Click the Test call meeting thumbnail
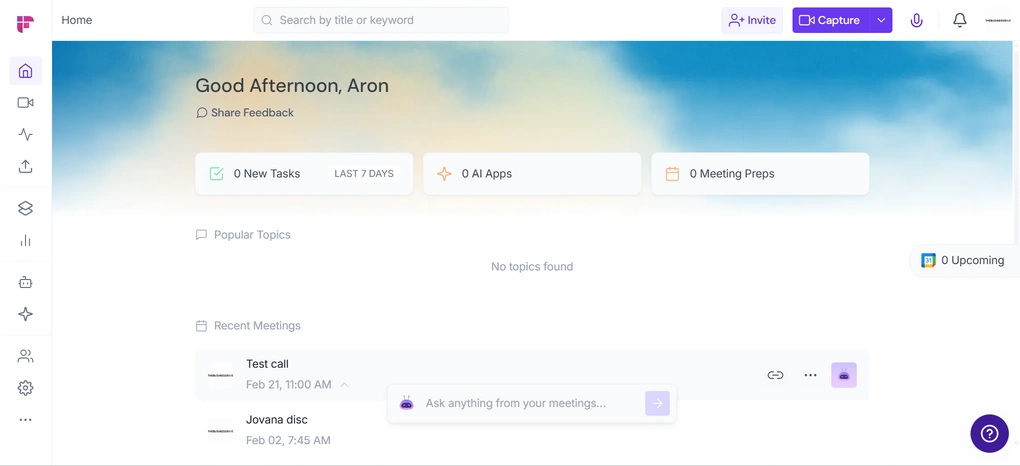The height and width of the screenshot is (466, 1020). 221,376
